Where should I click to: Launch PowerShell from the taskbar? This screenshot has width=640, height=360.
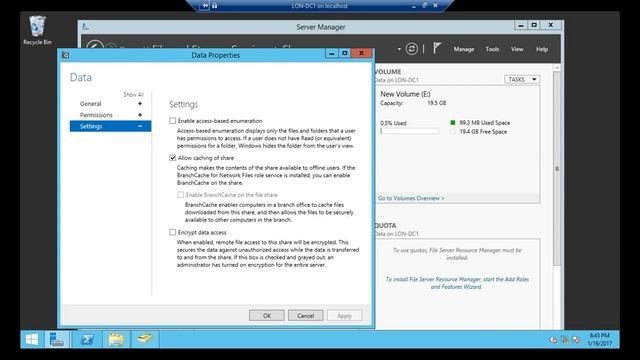tap(87, 339)
